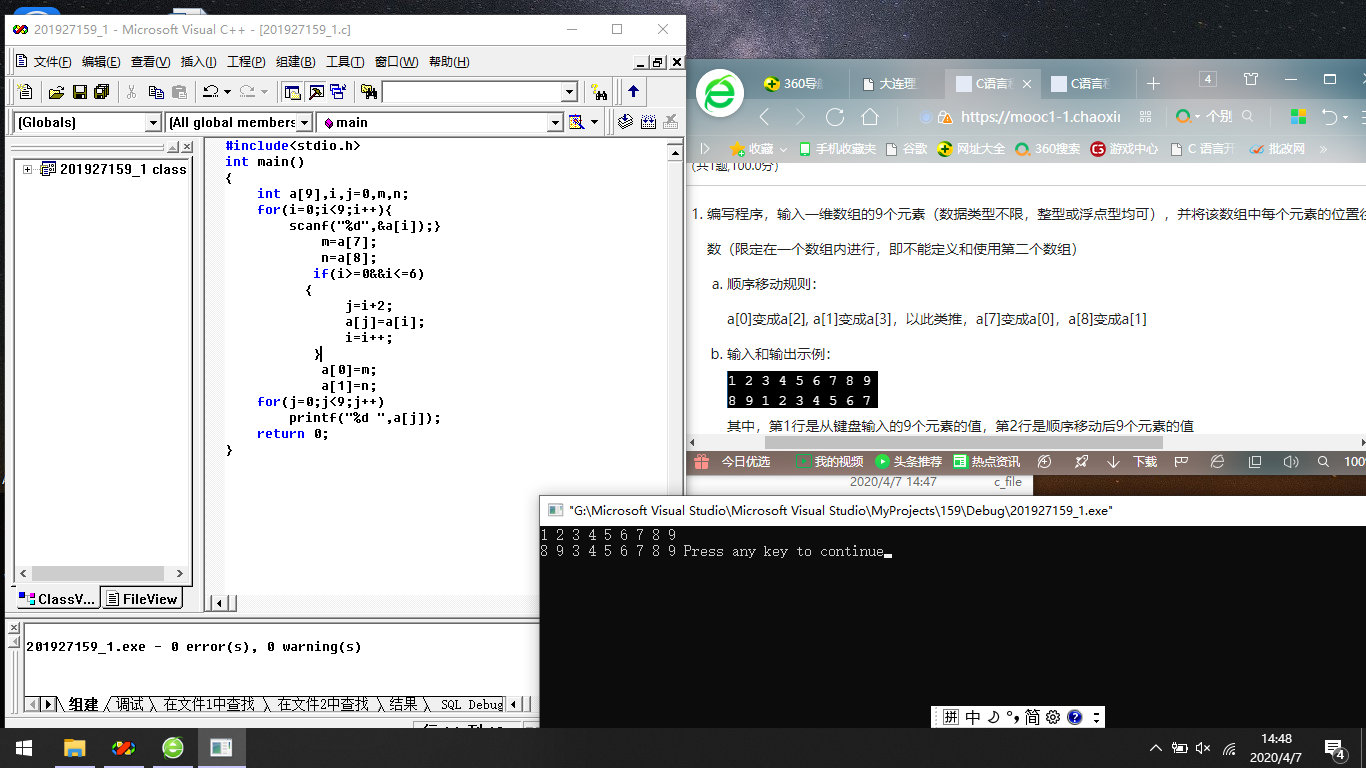This screenshot has width=1366, height=768.
Task: Open the 360搜索 bookmark
Action: coord(1047,149)
